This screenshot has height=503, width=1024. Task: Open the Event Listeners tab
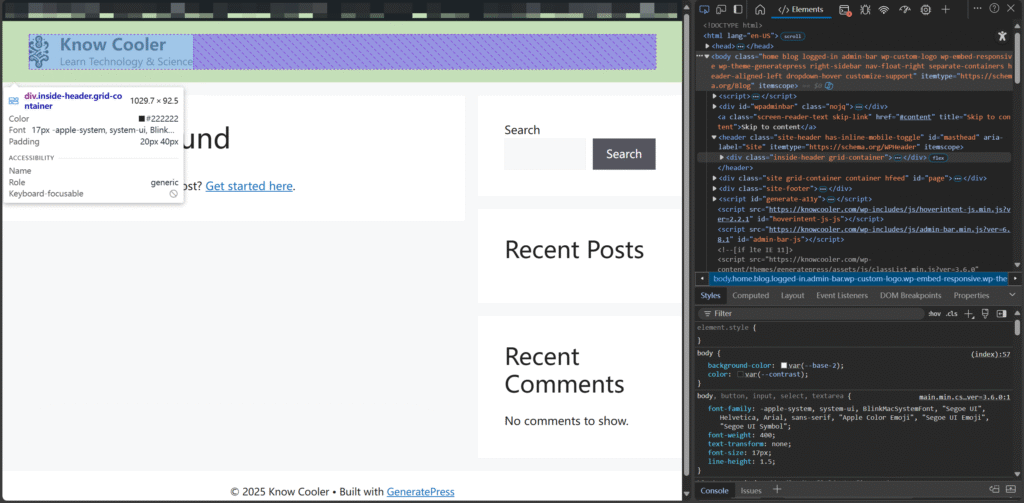(x=842, y=295)
